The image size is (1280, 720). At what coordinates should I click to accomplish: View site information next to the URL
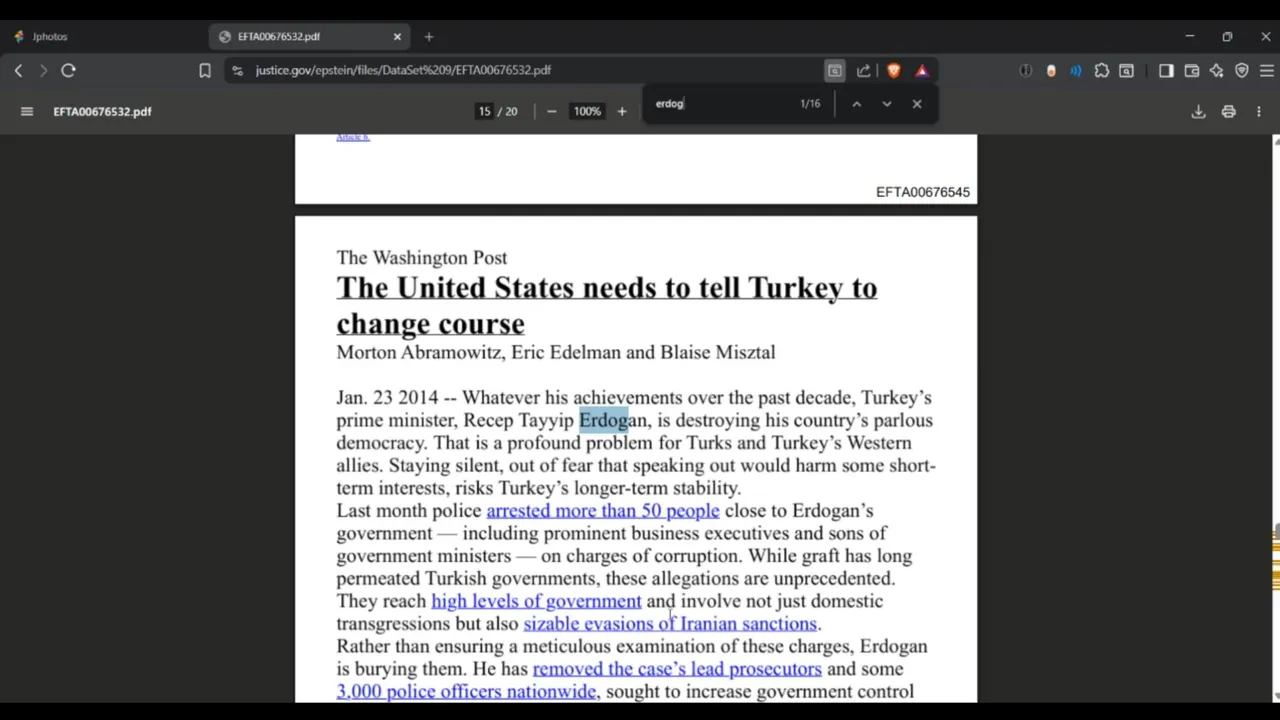pos(237,70)
